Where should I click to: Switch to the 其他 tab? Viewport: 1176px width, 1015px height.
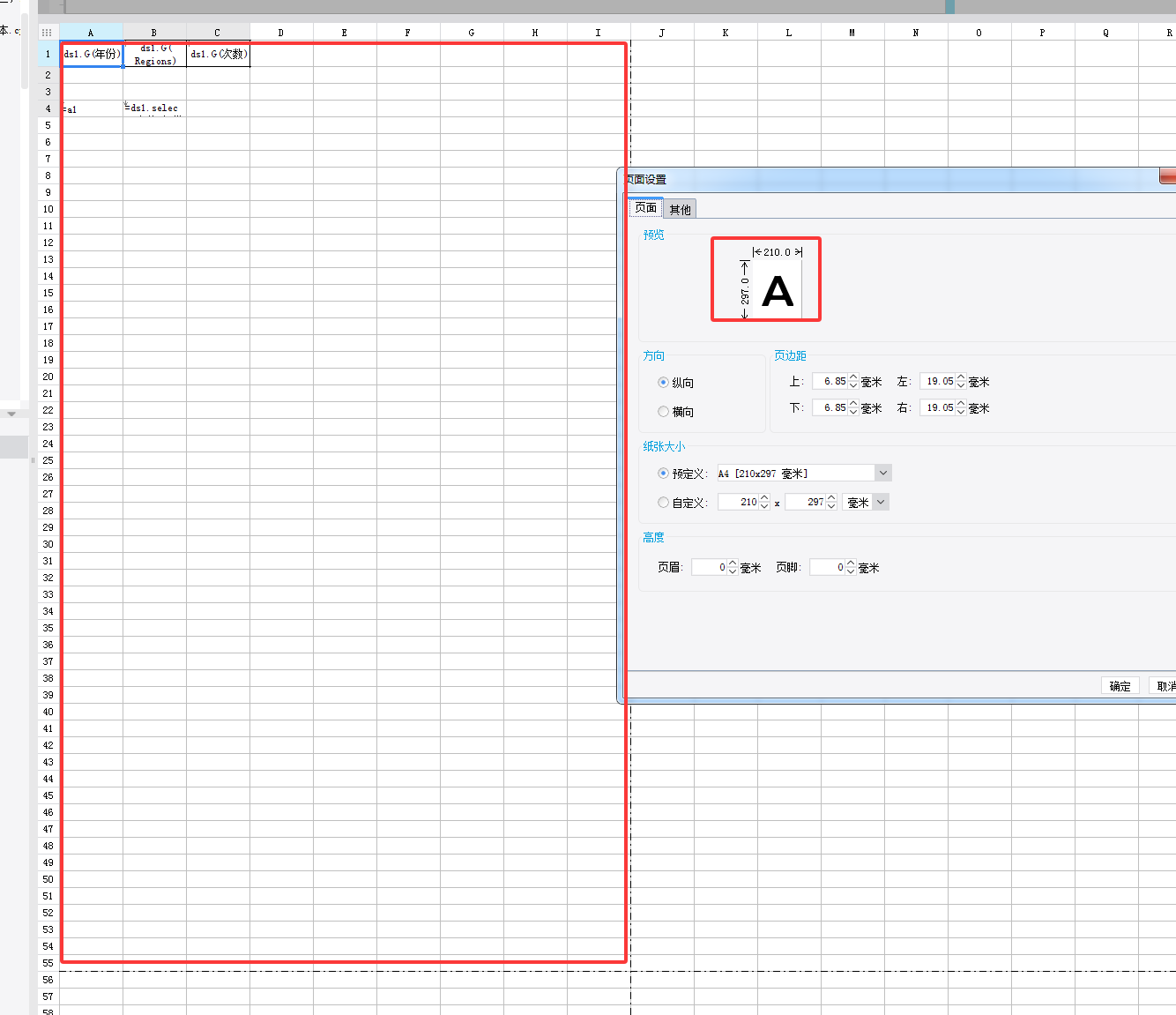click(680, 209)
